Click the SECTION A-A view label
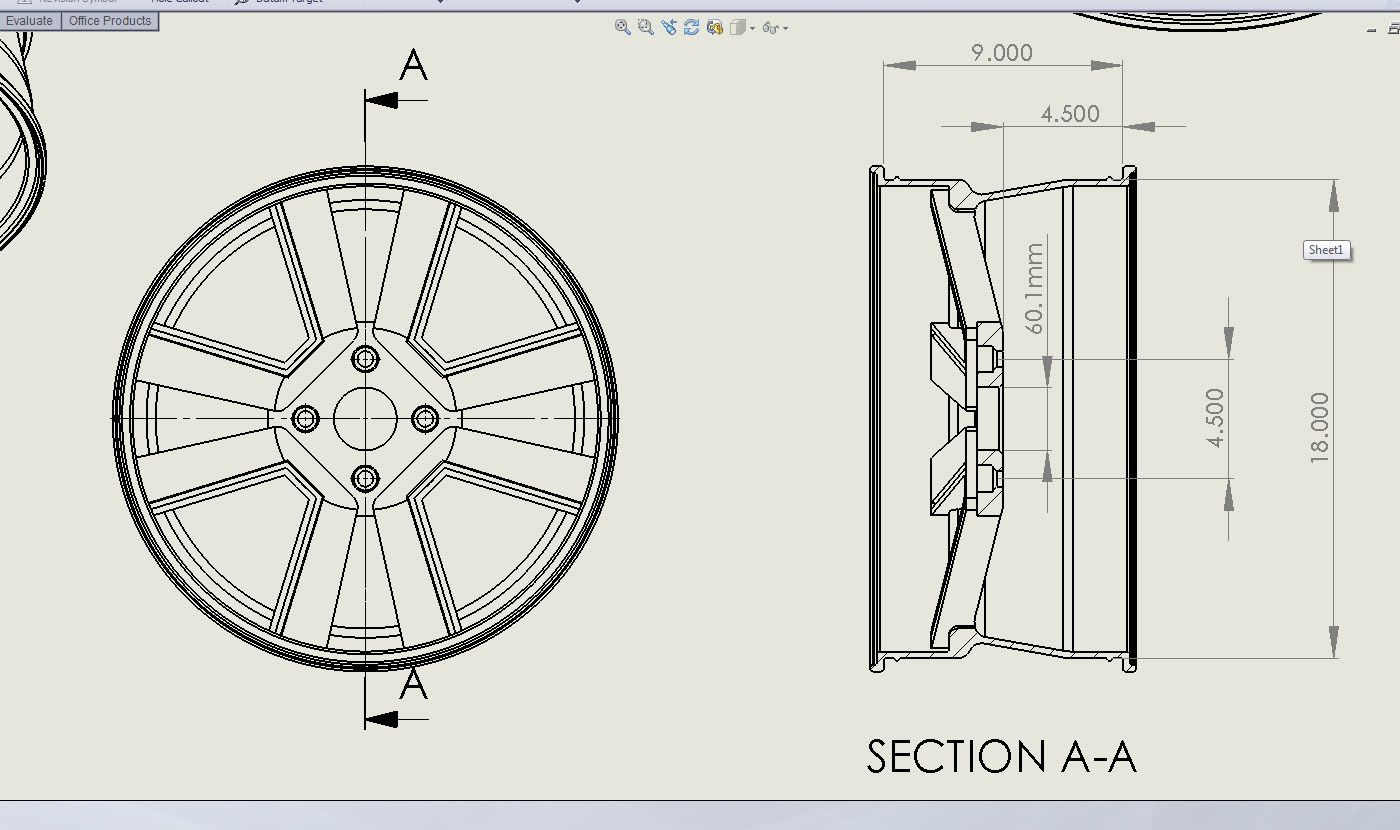Image resolution: width=1400 pixels, height=830 pixels. tap(1001, 757)
